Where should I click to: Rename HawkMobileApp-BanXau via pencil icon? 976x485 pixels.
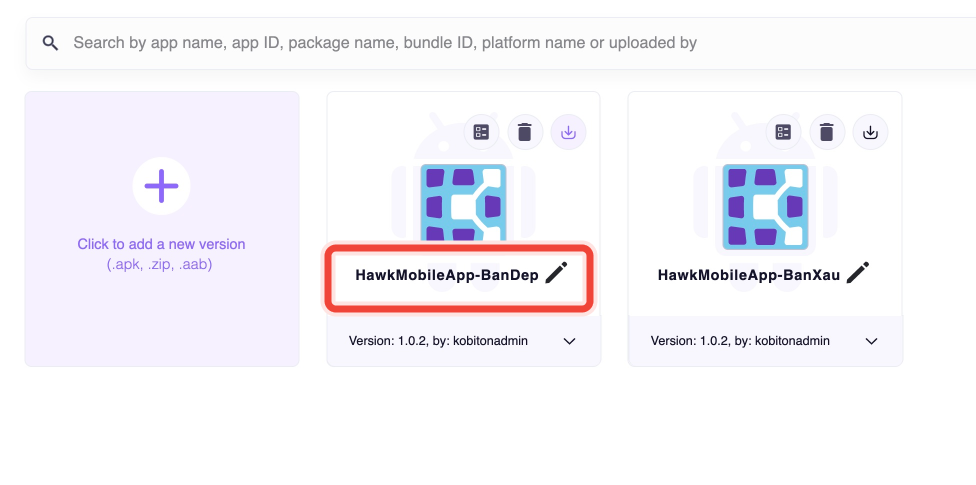point(858,273)
